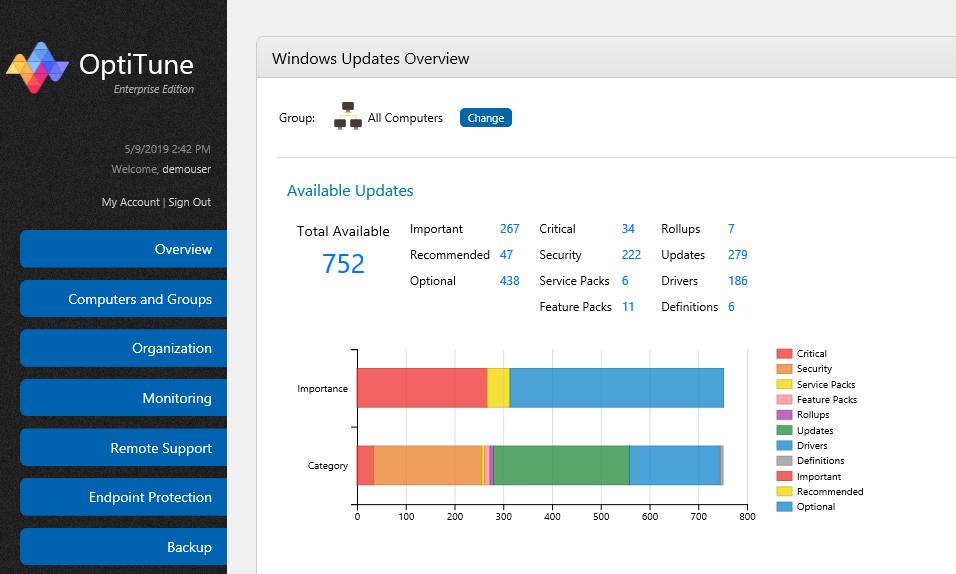Select Monitoring in the sidebar
This screenshot has width=956, height=574.
click(124, 398)
